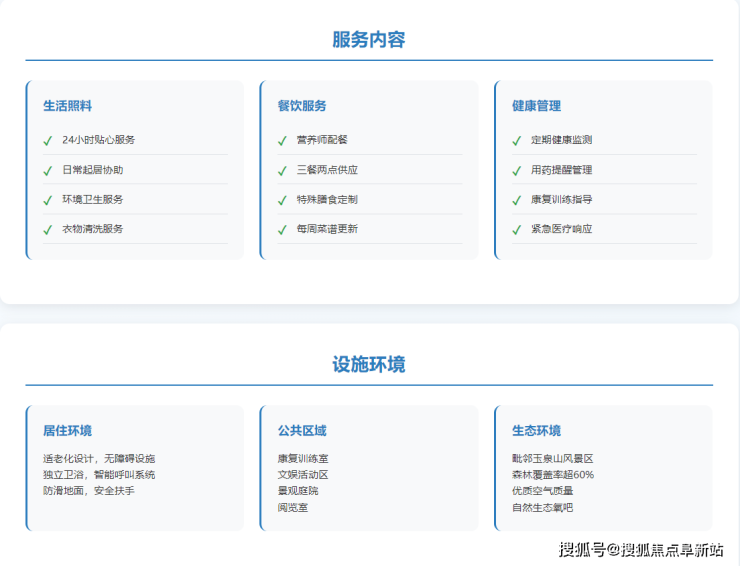
Task: Click the 康复训练指导 list item text
Action: tap(561, 200)
